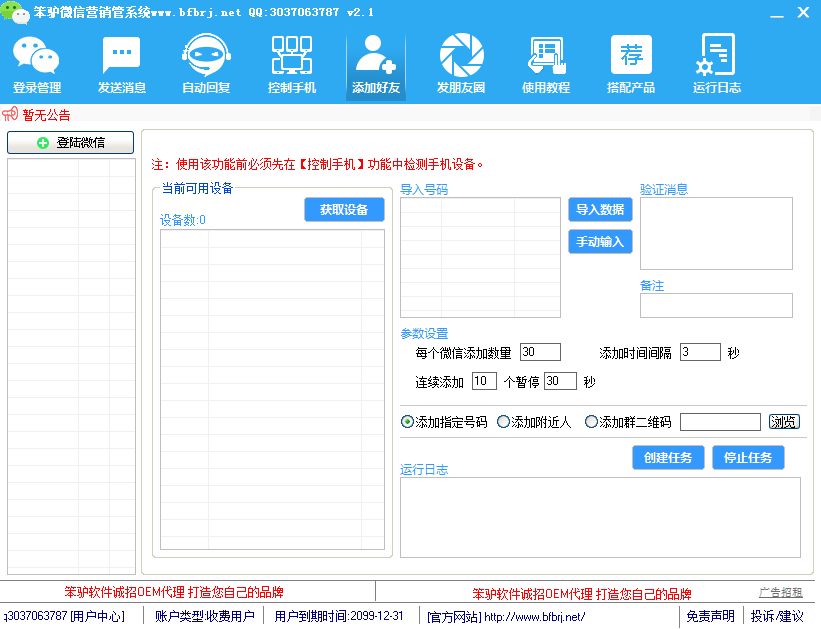Click the 参数设置 section label

point(424,334)
